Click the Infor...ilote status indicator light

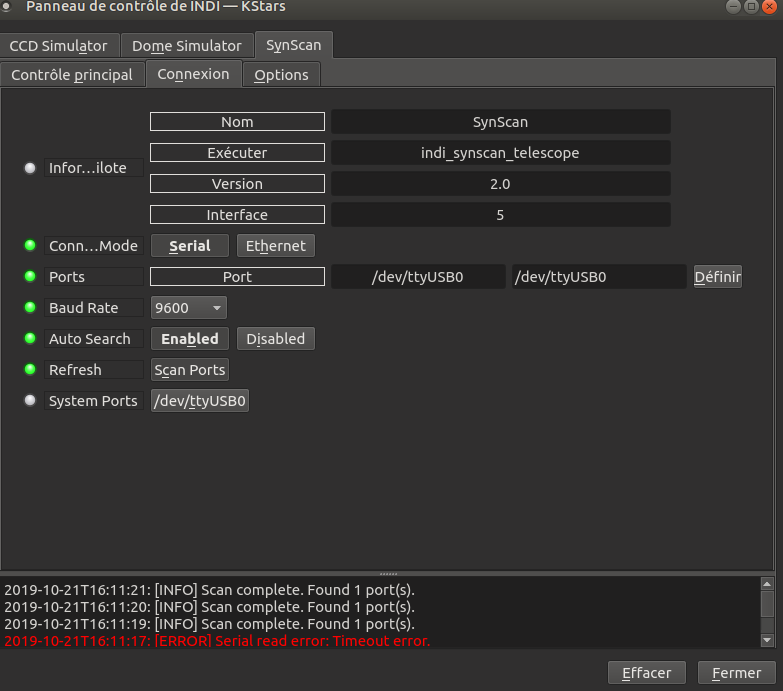(x=30, y=168)
